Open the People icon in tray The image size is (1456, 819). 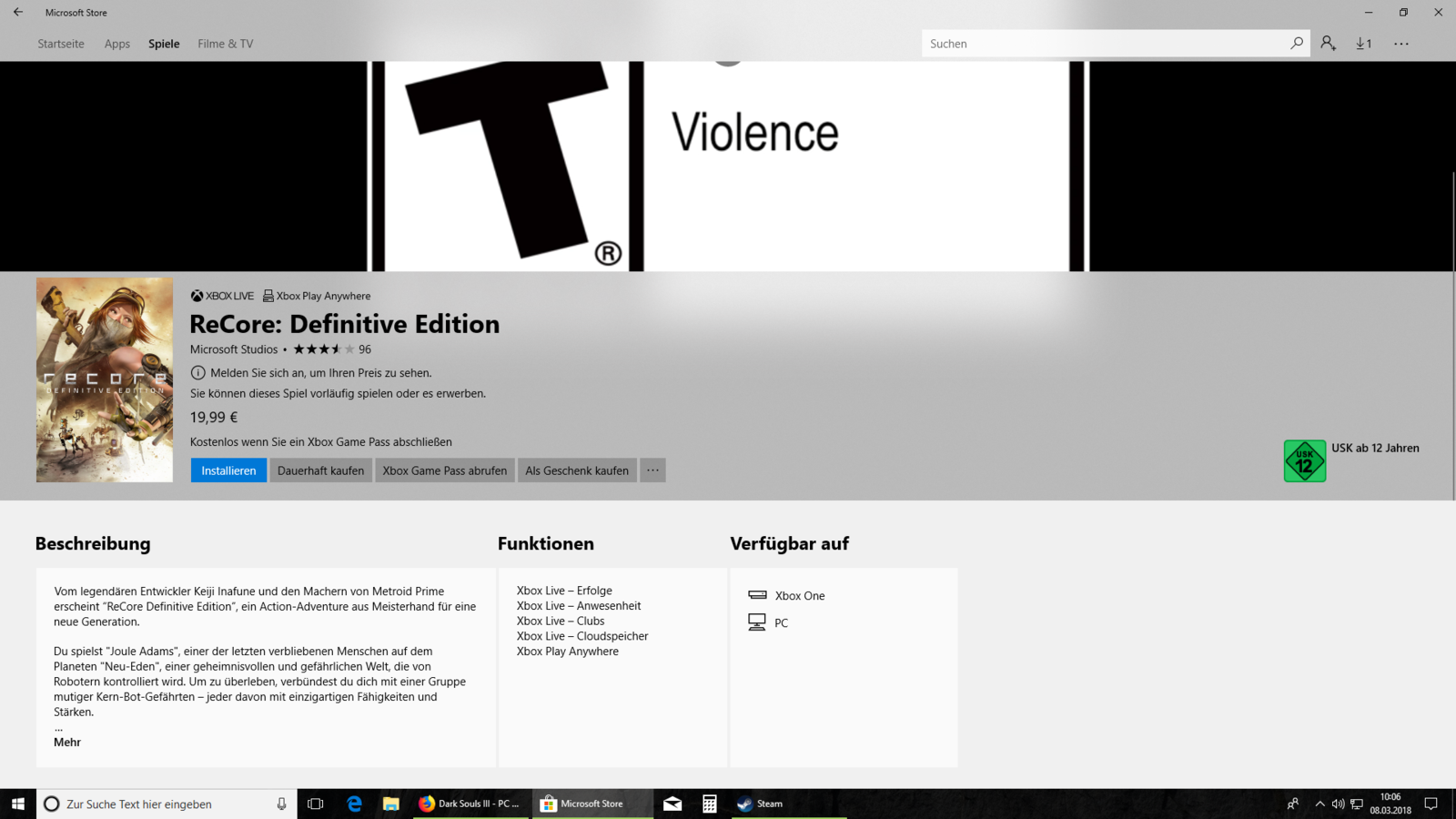tap(1293, 804)
